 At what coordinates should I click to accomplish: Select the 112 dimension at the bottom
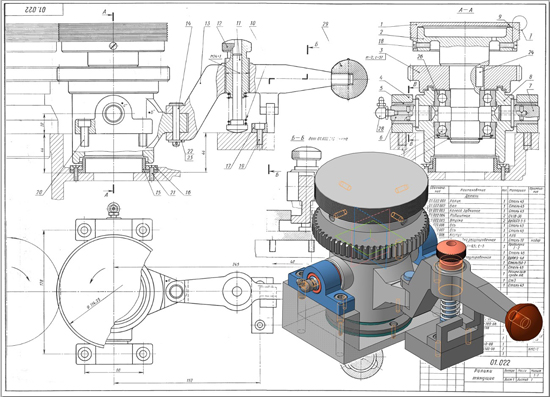(190, 380)
